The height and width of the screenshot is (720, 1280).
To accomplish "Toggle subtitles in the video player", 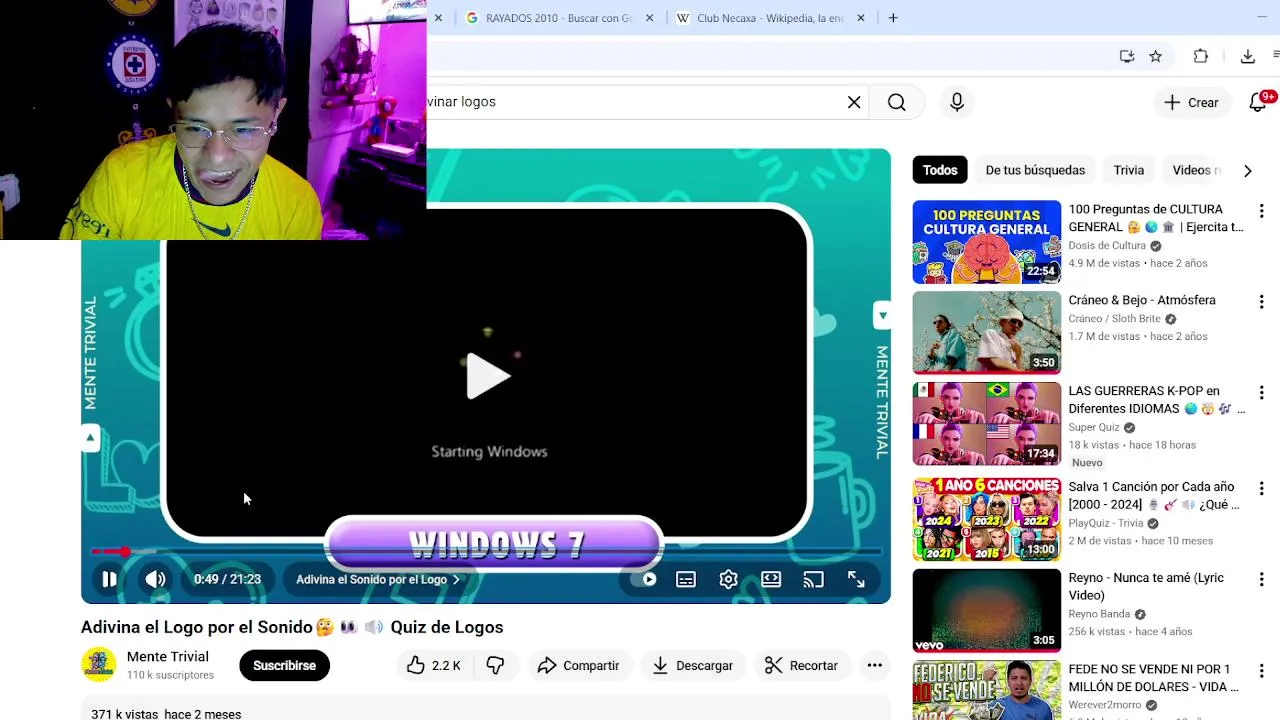I will tap(686, 579).
